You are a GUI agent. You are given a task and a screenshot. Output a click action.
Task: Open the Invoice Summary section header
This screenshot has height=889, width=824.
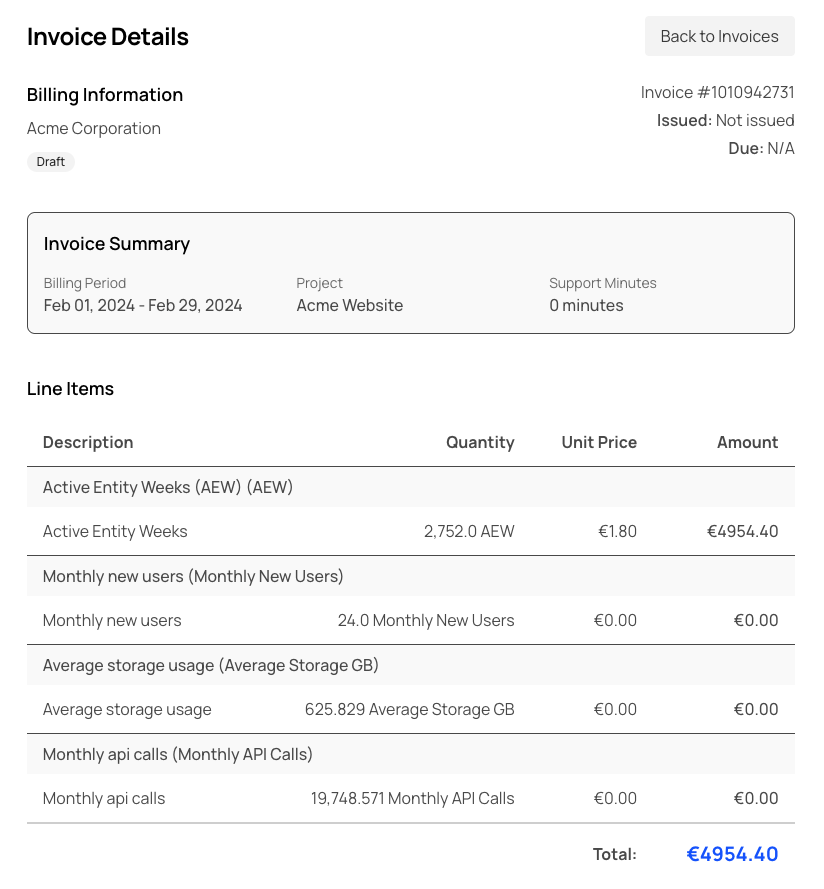(116, 243)
